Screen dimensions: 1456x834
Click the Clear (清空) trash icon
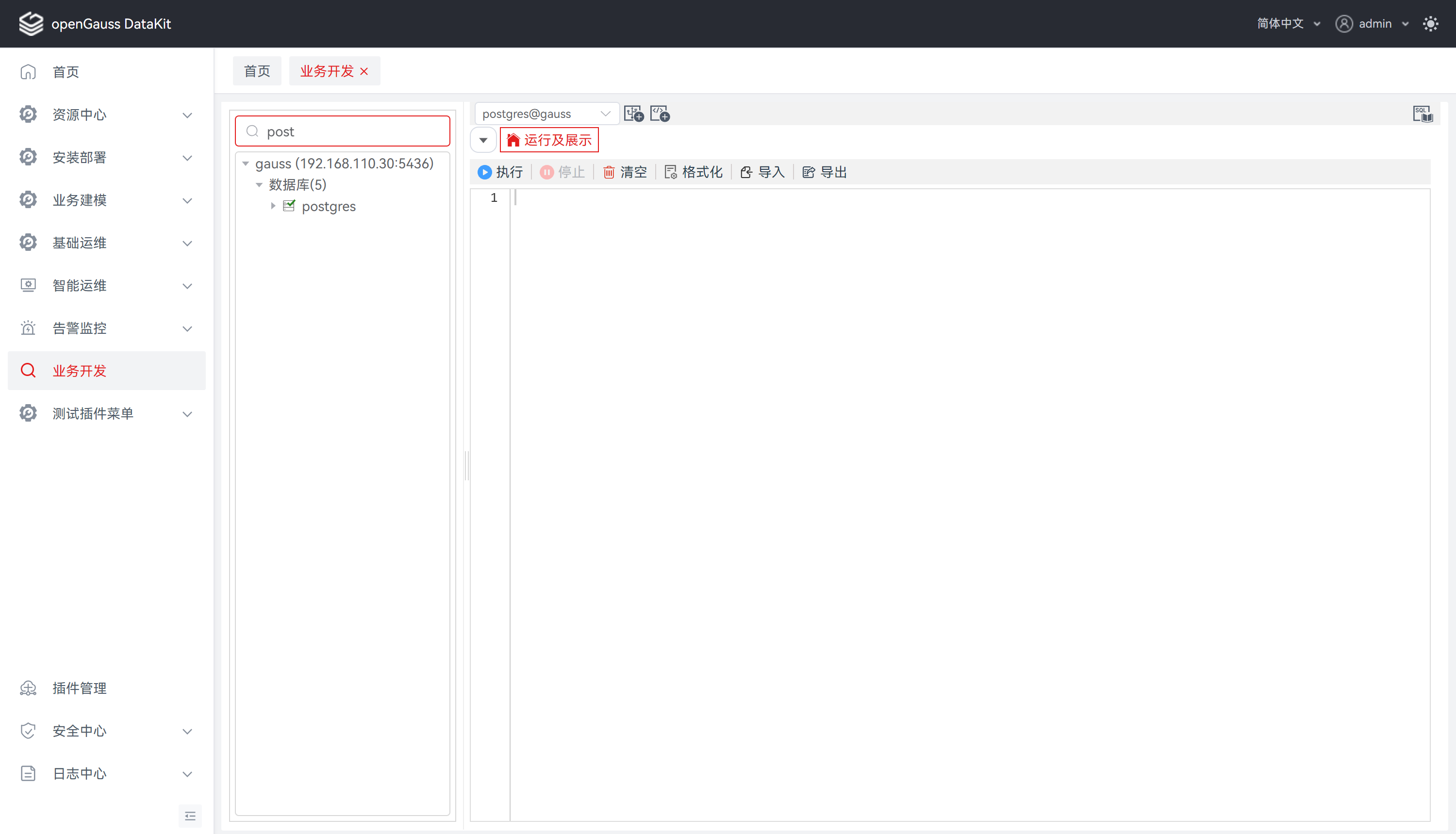point(609,172)
